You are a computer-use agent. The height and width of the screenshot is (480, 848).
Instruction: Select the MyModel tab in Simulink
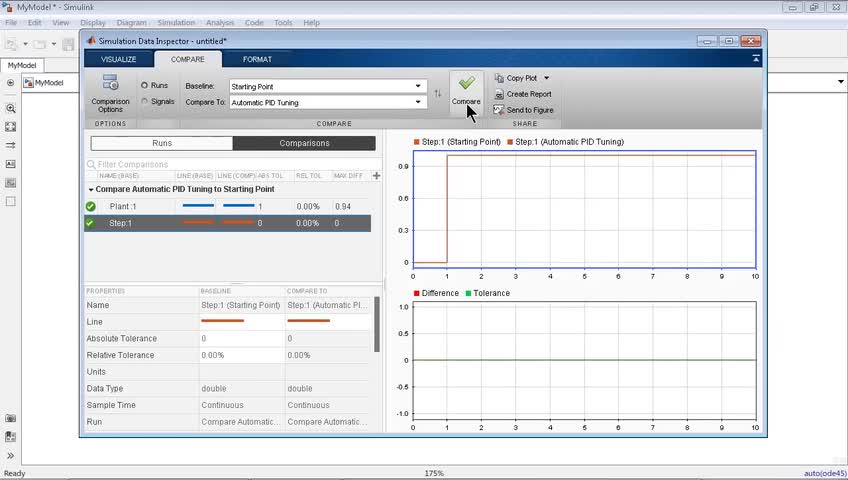pos(22,65)
